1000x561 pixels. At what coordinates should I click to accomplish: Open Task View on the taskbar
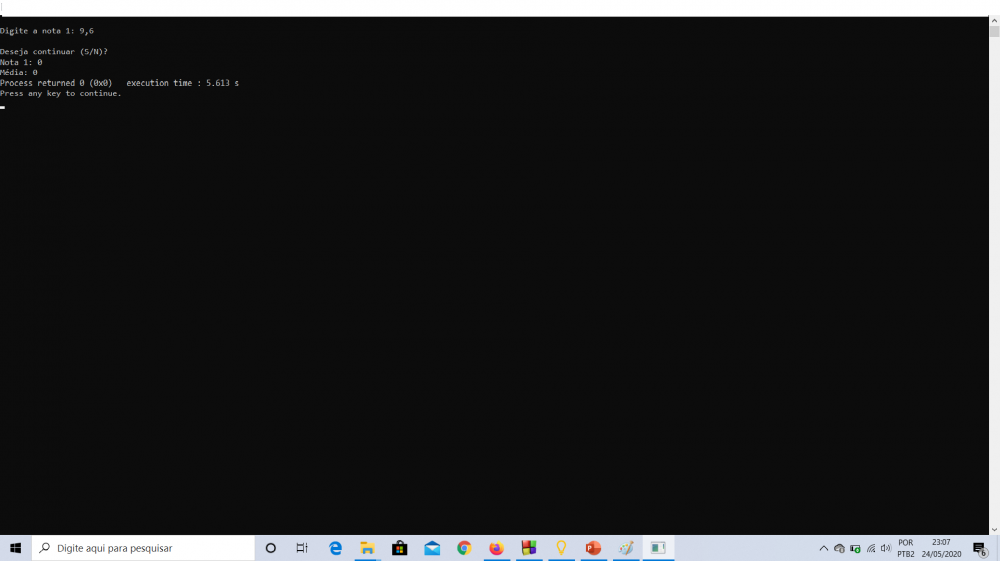(302, 548)
